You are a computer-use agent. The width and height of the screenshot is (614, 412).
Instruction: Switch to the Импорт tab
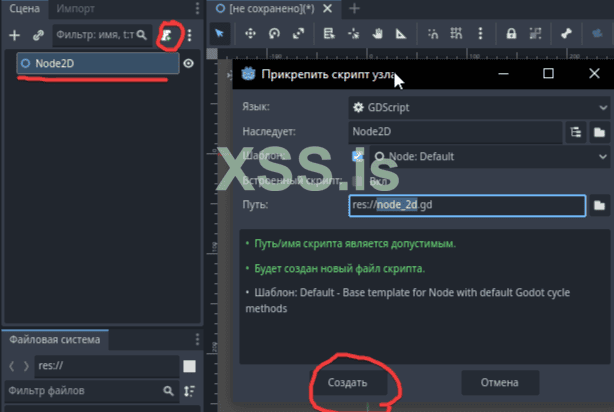[x=75, y=8]
